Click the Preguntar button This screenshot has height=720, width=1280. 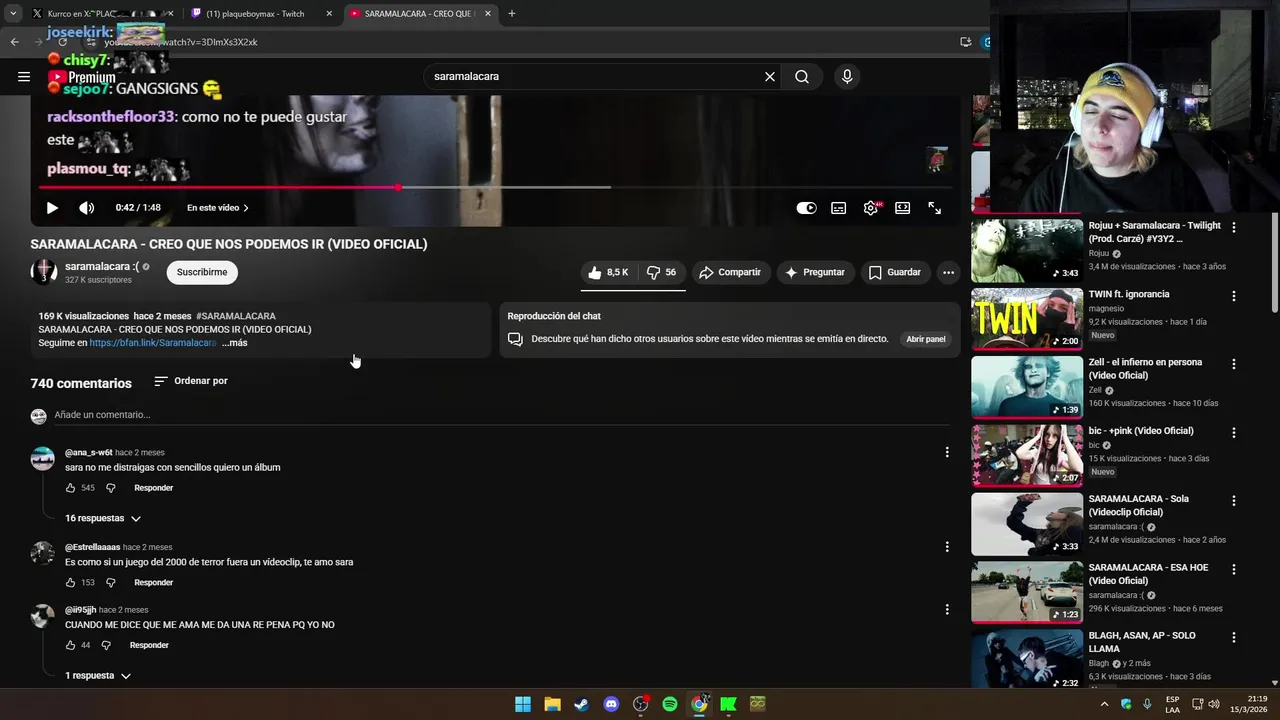pyautogui.click(x=815, y=272)
